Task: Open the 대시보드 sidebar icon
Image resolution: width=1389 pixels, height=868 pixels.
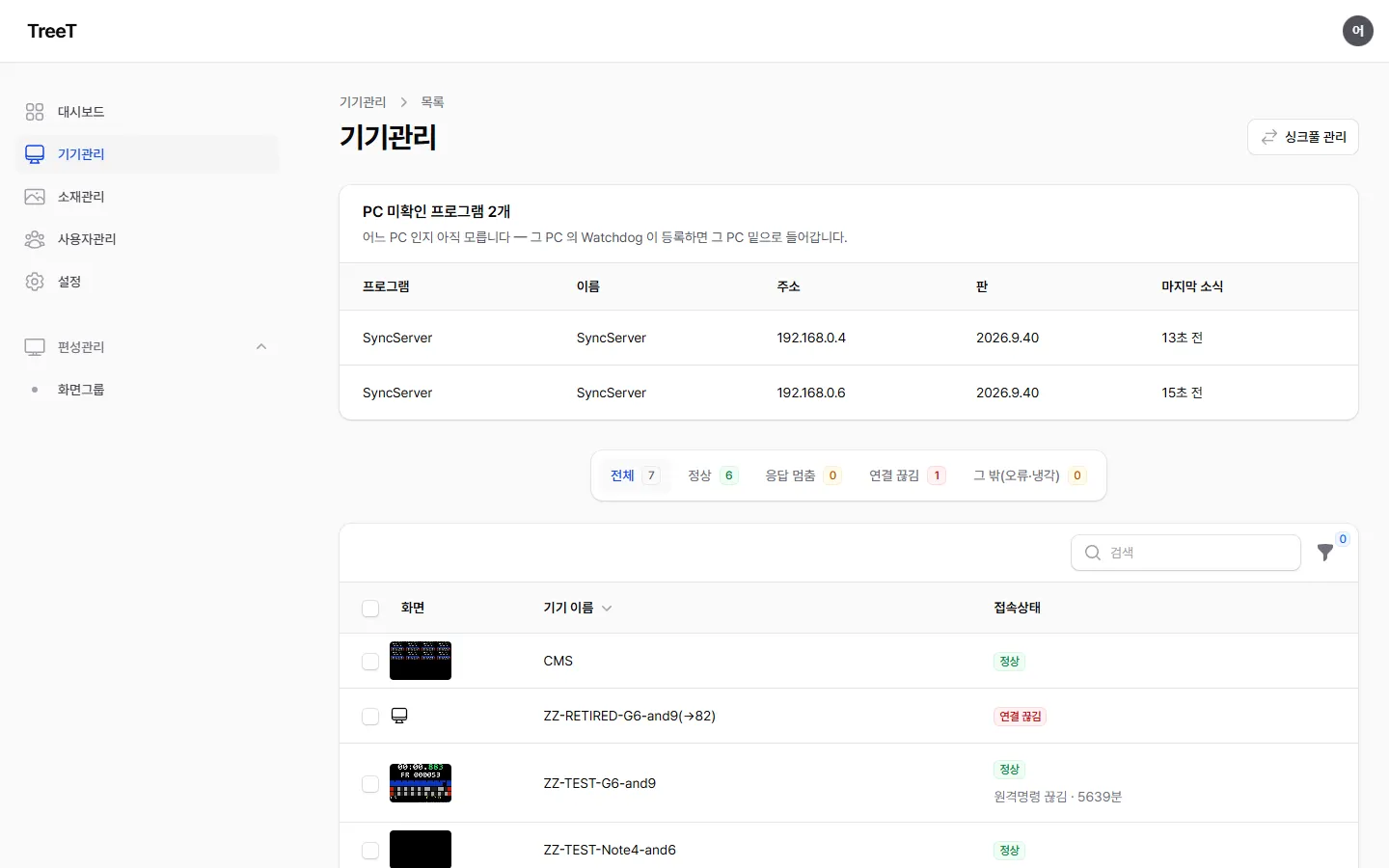Action: pos(35,112)
